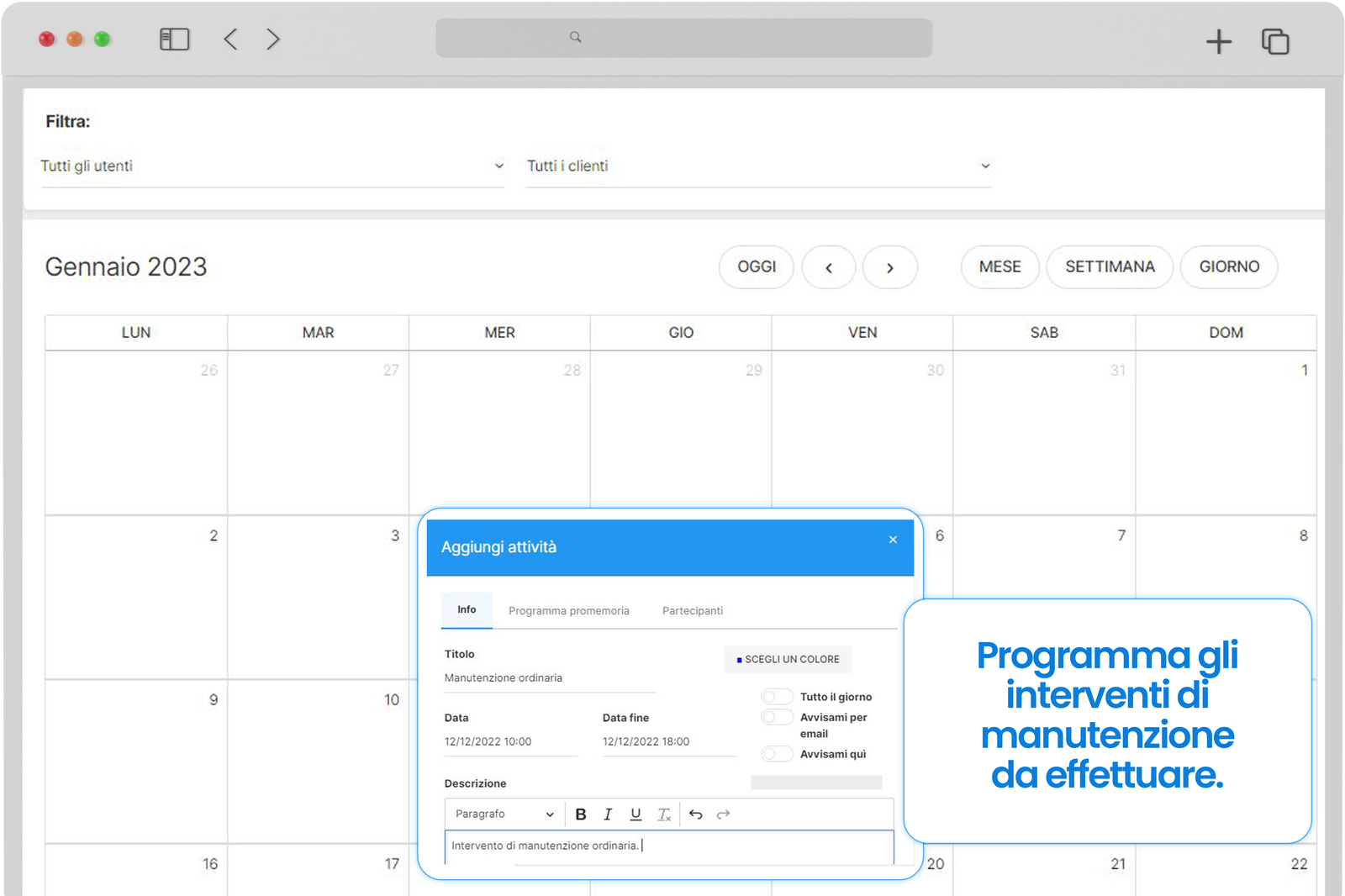Select calendar day 10
Image resolution: width=1345 pixels, height=896 pixels.
click(x=318, y=762)
